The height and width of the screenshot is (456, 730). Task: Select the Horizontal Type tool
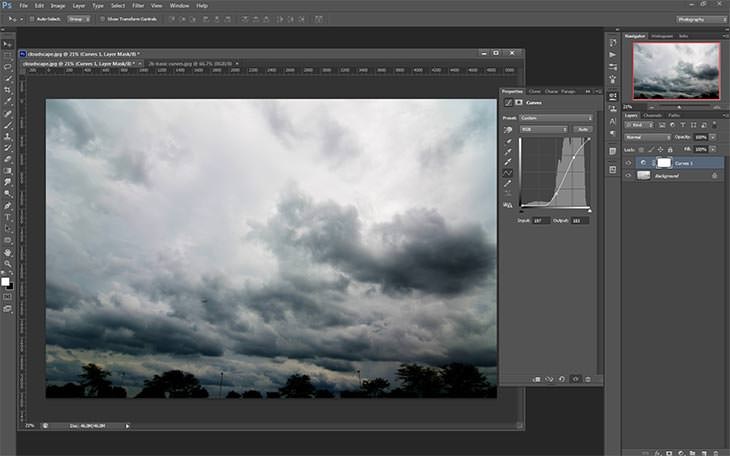(7, 217)
